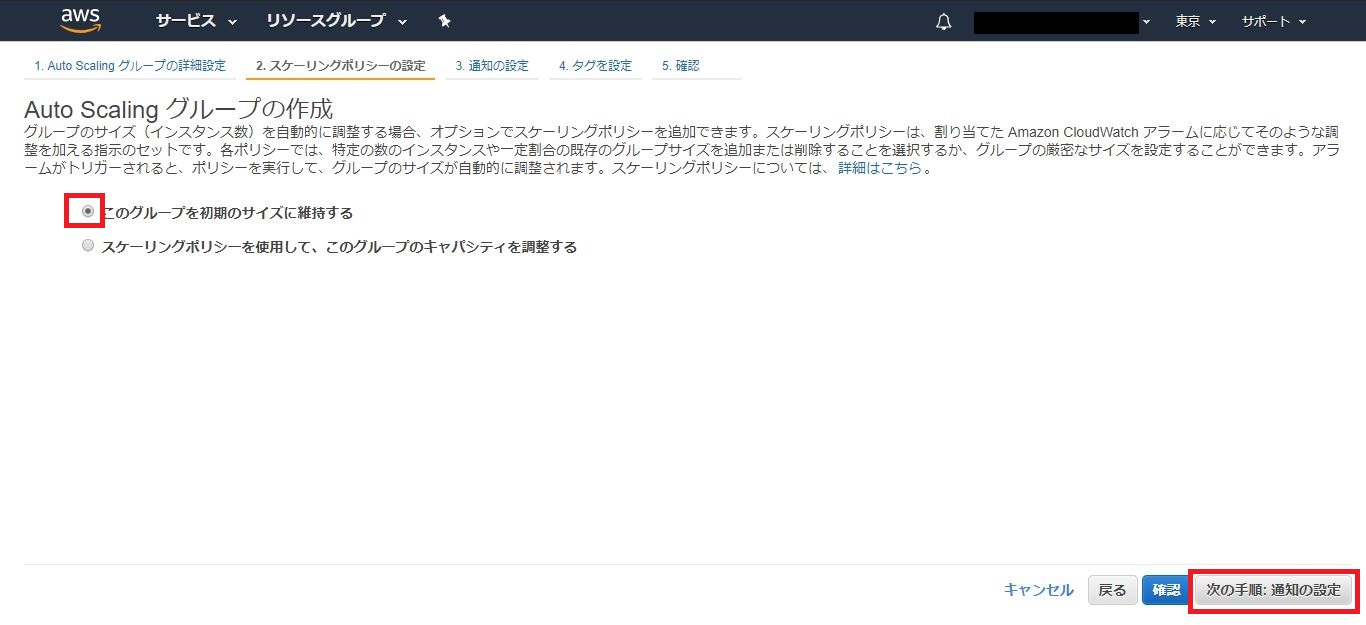
Task: Jump to step 3 通知の設定 tab
Action: (x=492, y=66)
